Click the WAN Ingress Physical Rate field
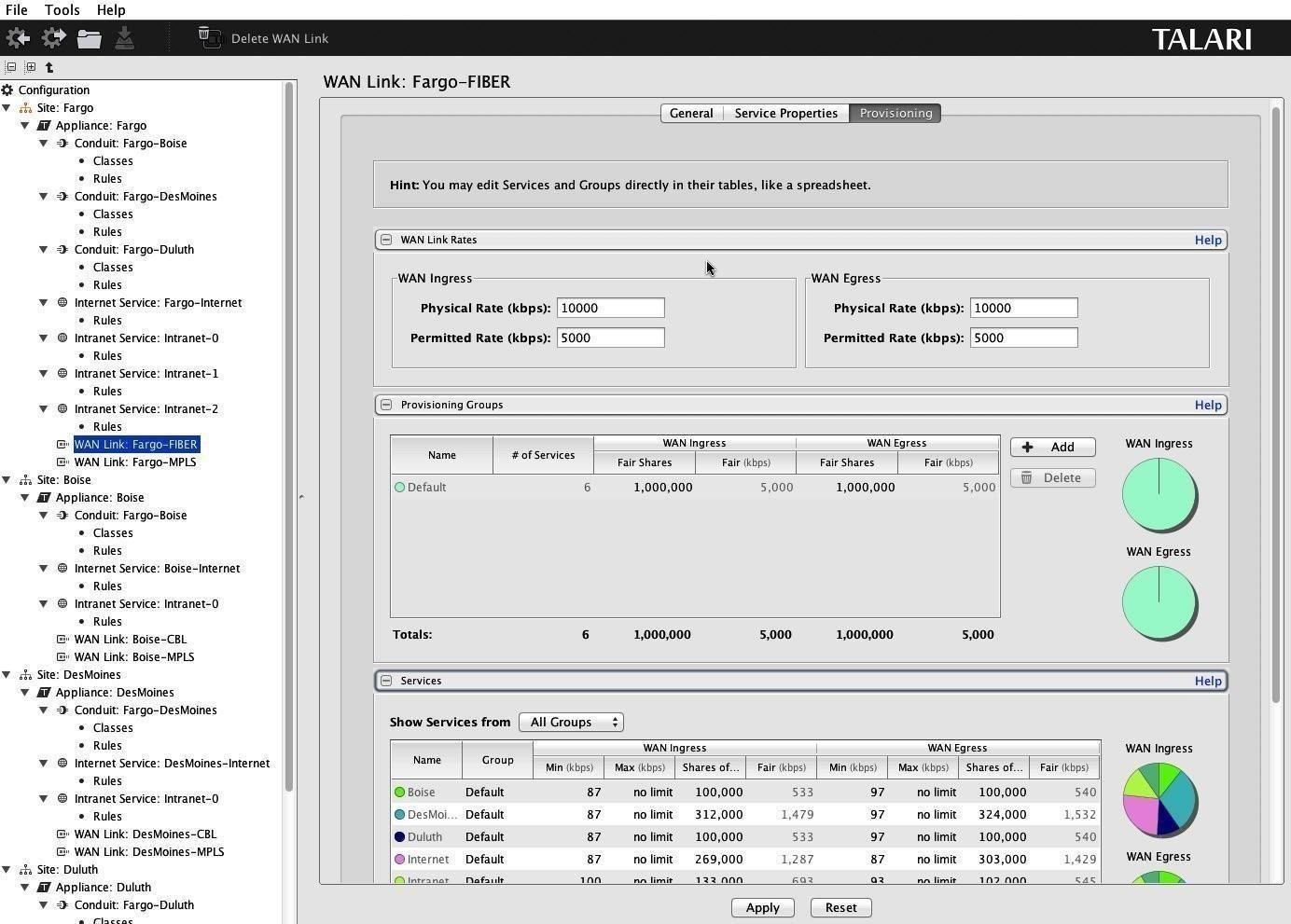This screenshot has height=924, width=1291. click(x=611, y=309)
